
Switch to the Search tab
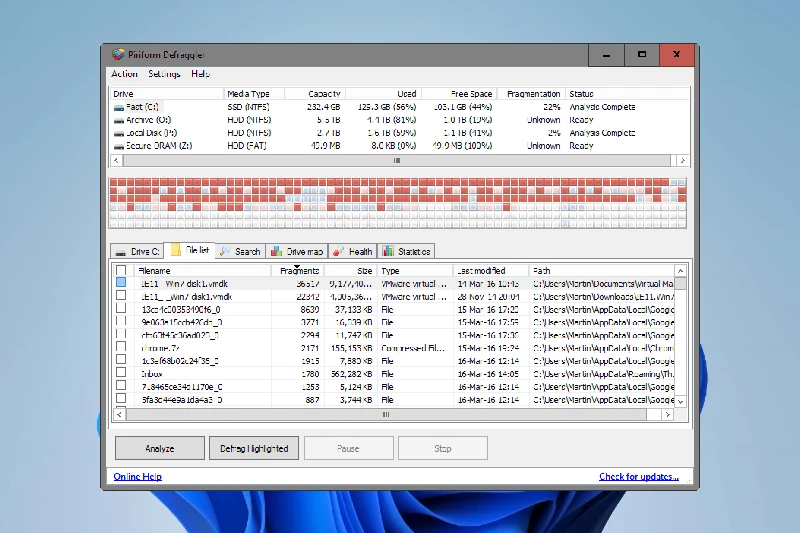pyautogui.click(x=240, y=251)
